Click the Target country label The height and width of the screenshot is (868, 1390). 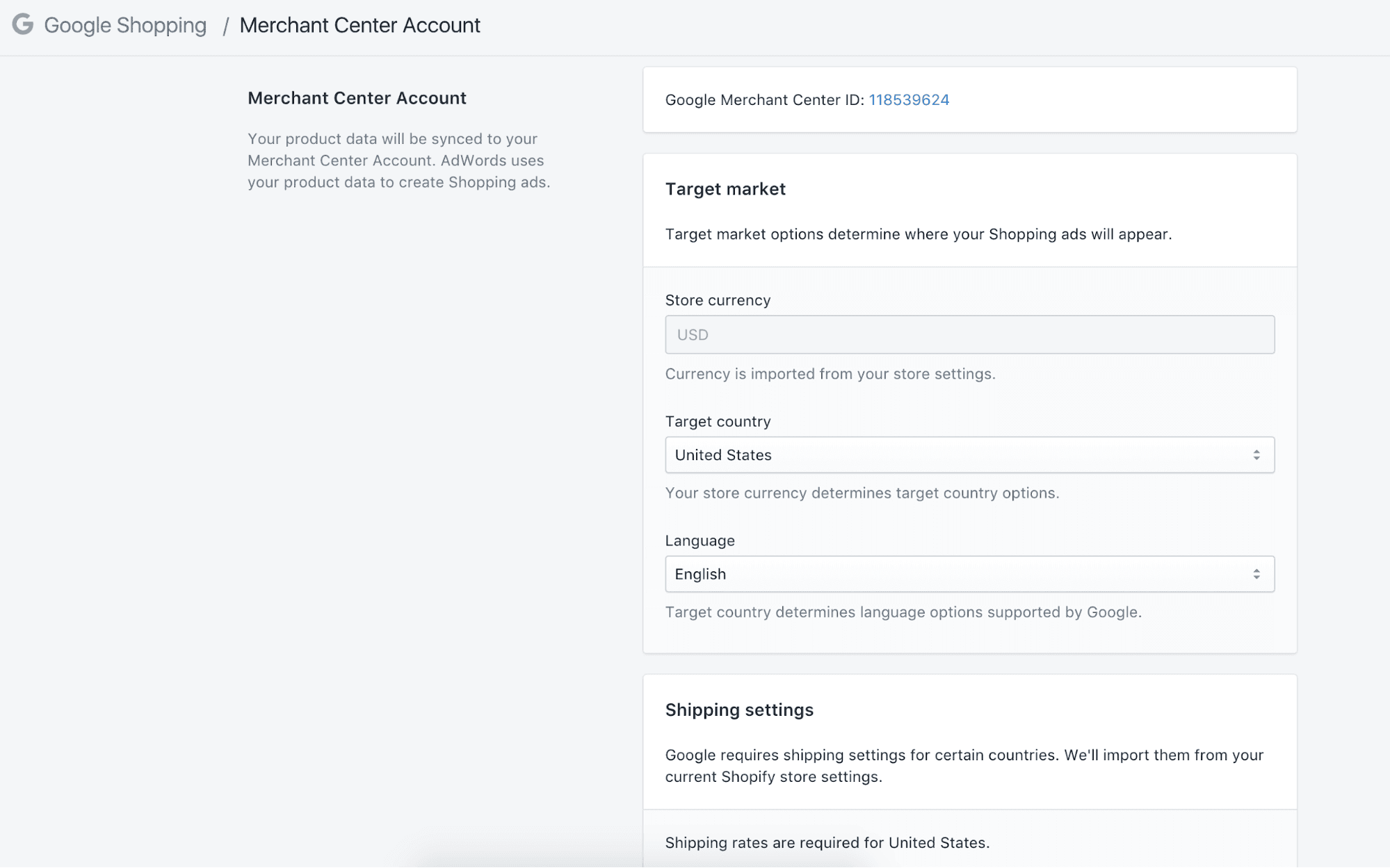click(x=718, y=421)
